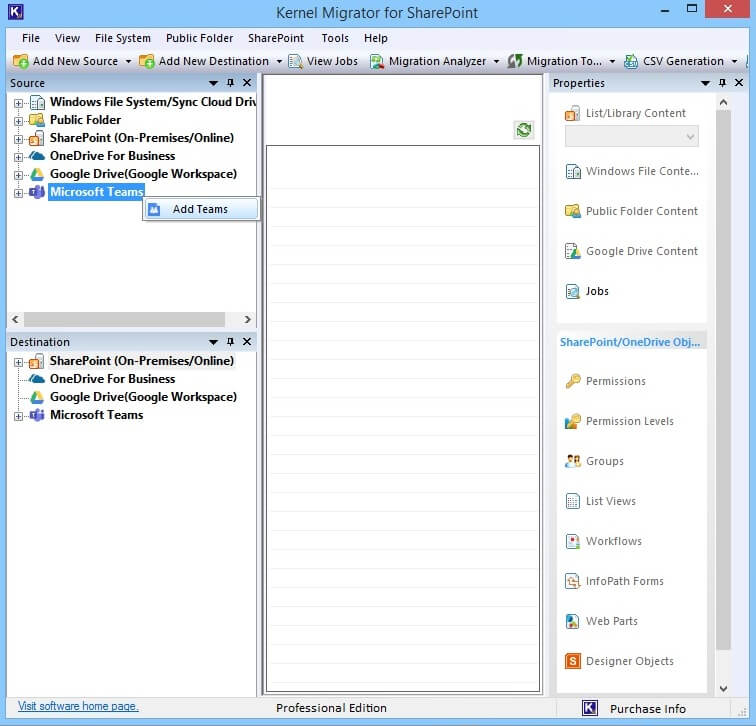
Task: Click the Windows File System icon in Source
Action: [x=37, y=102]
